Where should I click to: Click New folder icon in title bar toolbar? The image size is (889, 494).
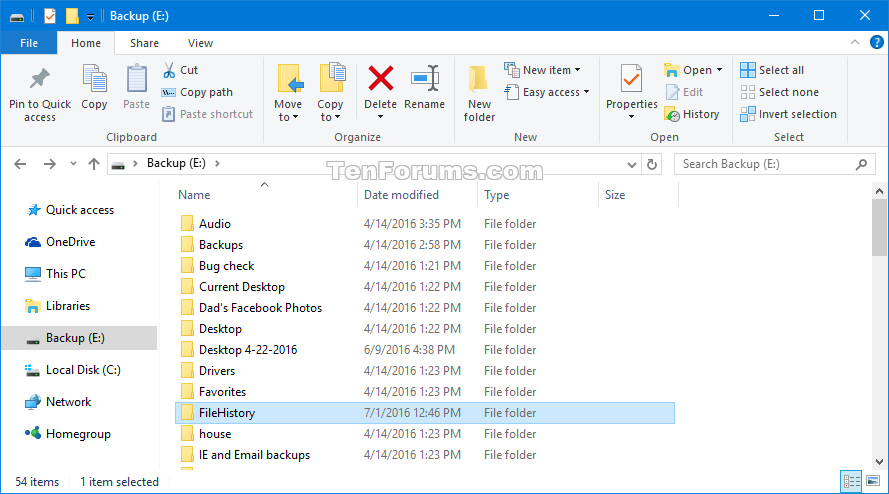click(72, 16)
